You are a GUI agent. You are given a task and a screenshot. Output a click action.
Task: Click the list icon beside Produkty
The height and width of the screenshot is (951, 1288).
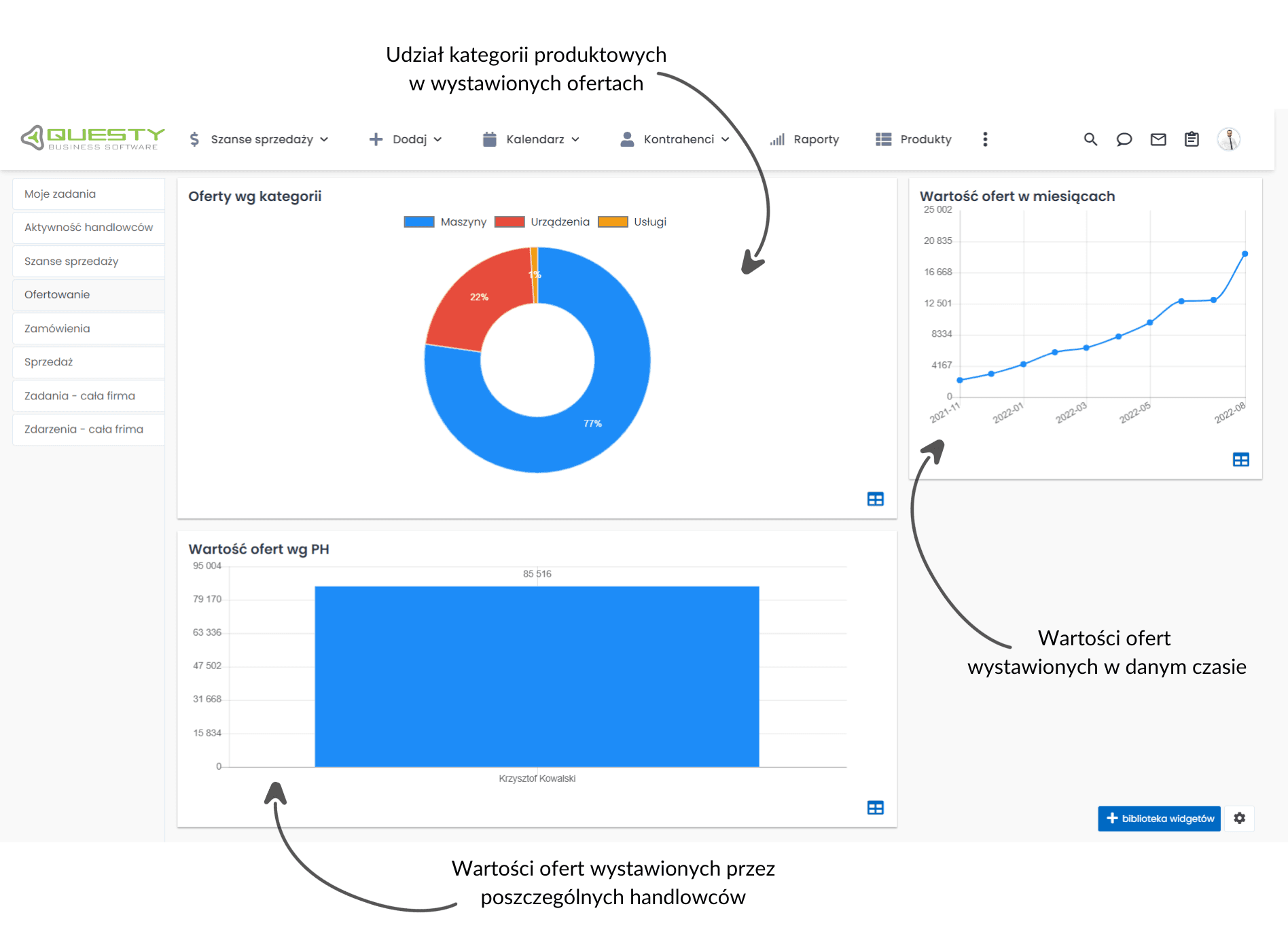(x=883, y=139)
